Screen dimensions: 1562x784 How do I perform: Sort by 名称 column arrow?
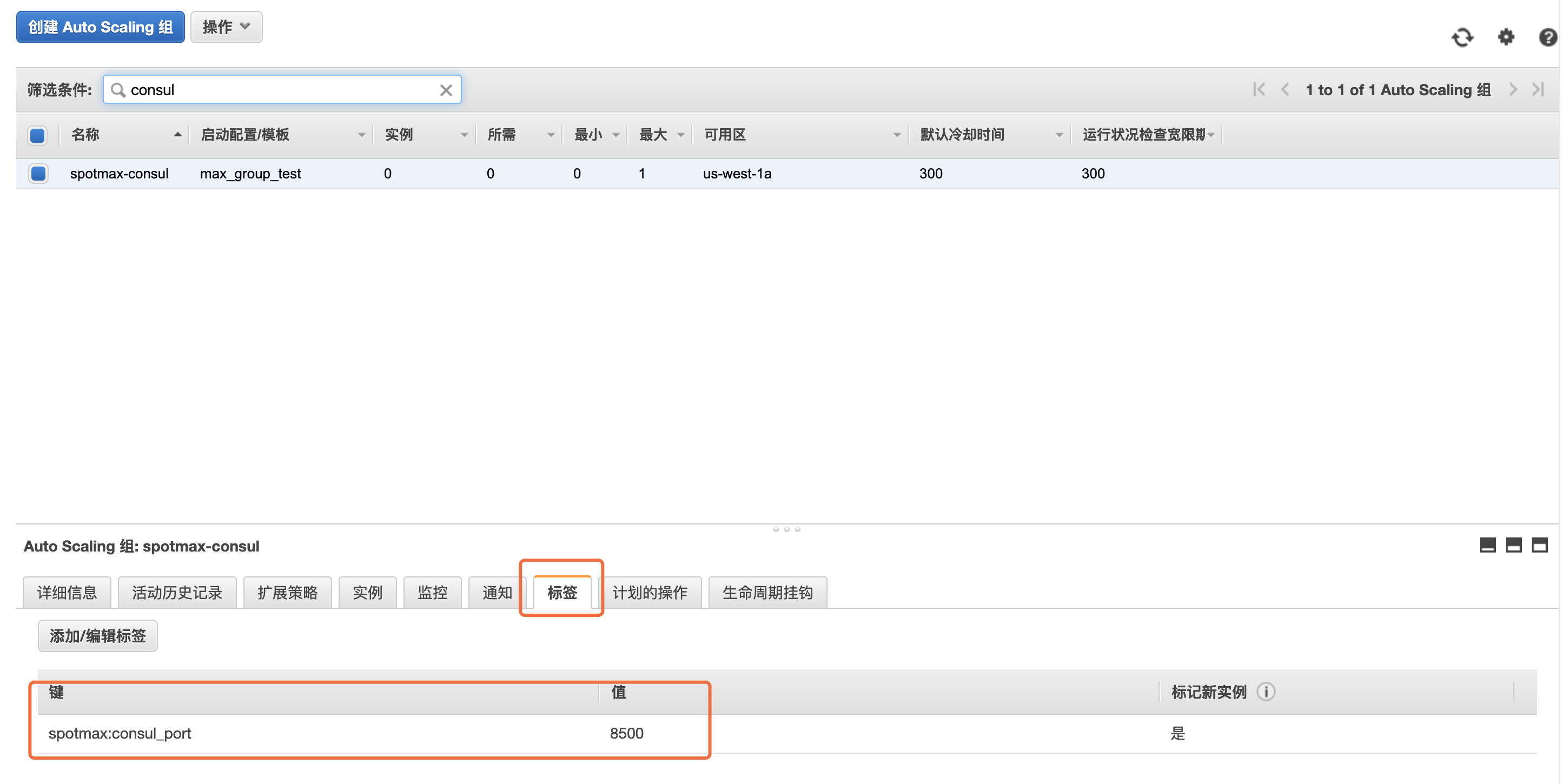[177, 135]
